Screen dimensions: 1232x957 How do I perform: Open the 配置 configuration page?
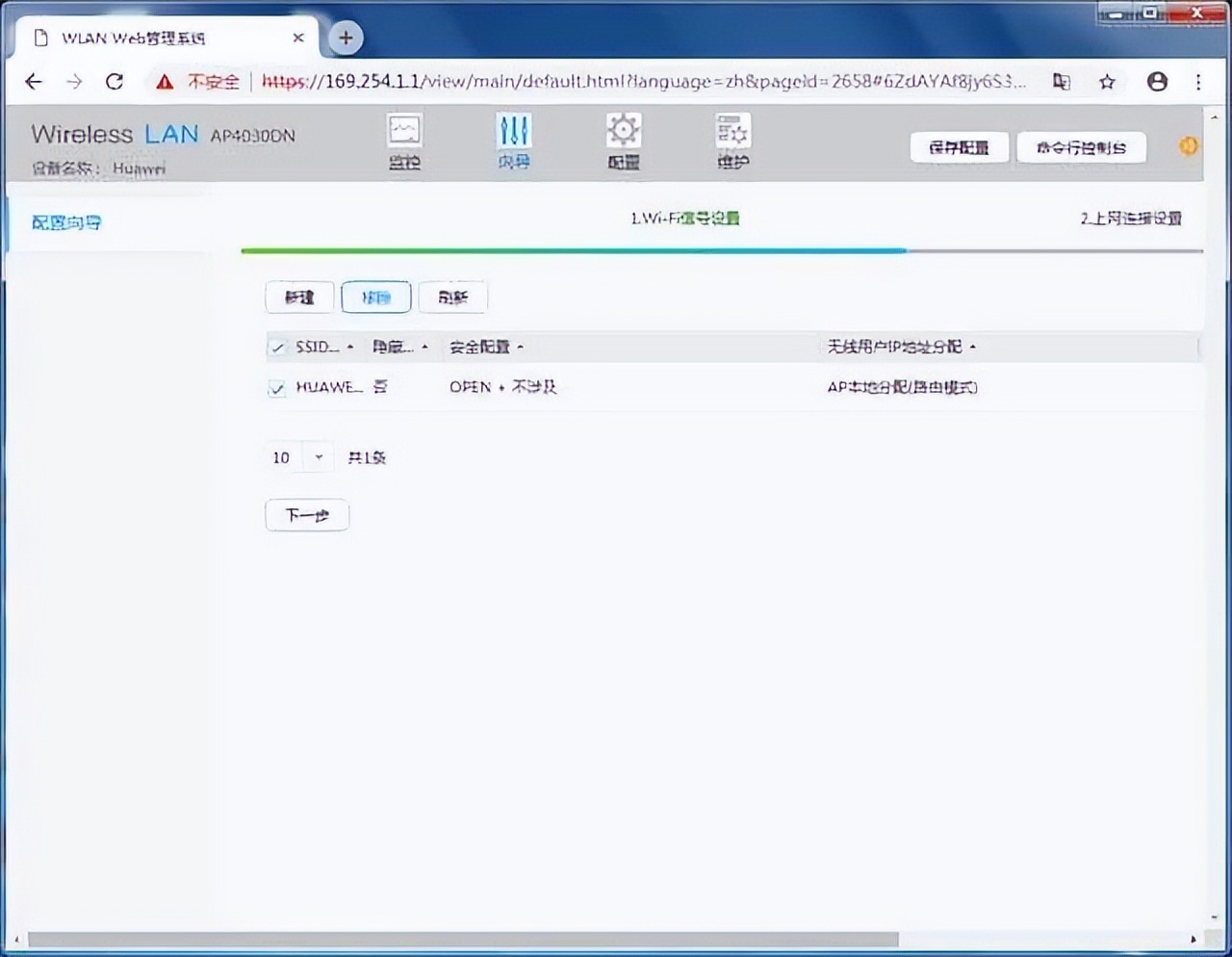pos(623,140)
